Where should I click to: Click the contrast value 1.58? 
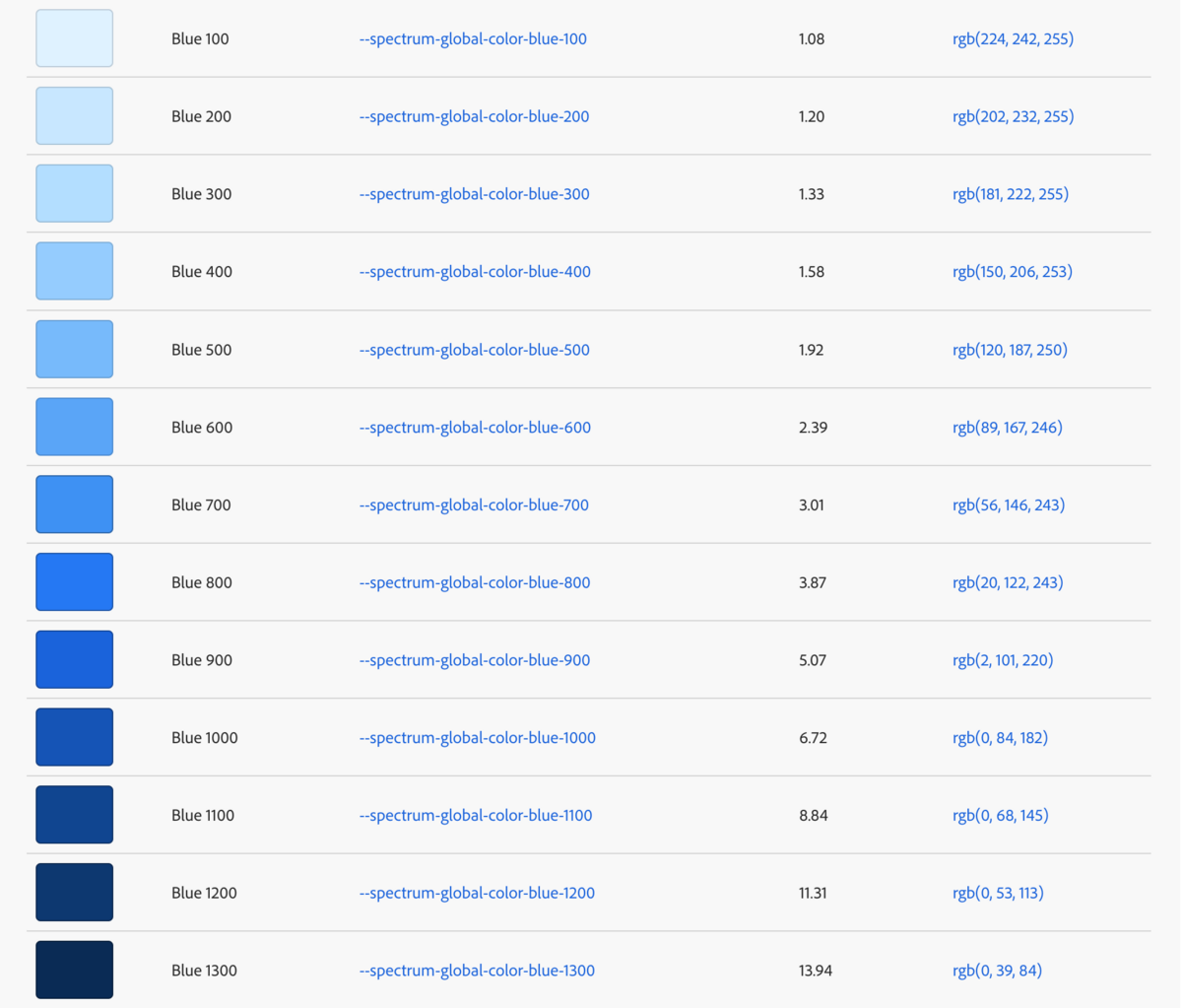812,272
